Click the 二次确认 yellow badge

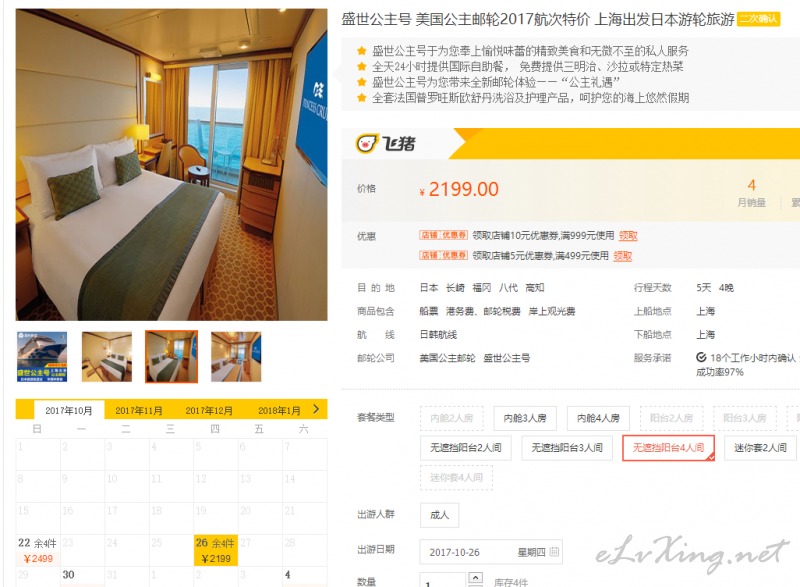(x=759, y=19)
